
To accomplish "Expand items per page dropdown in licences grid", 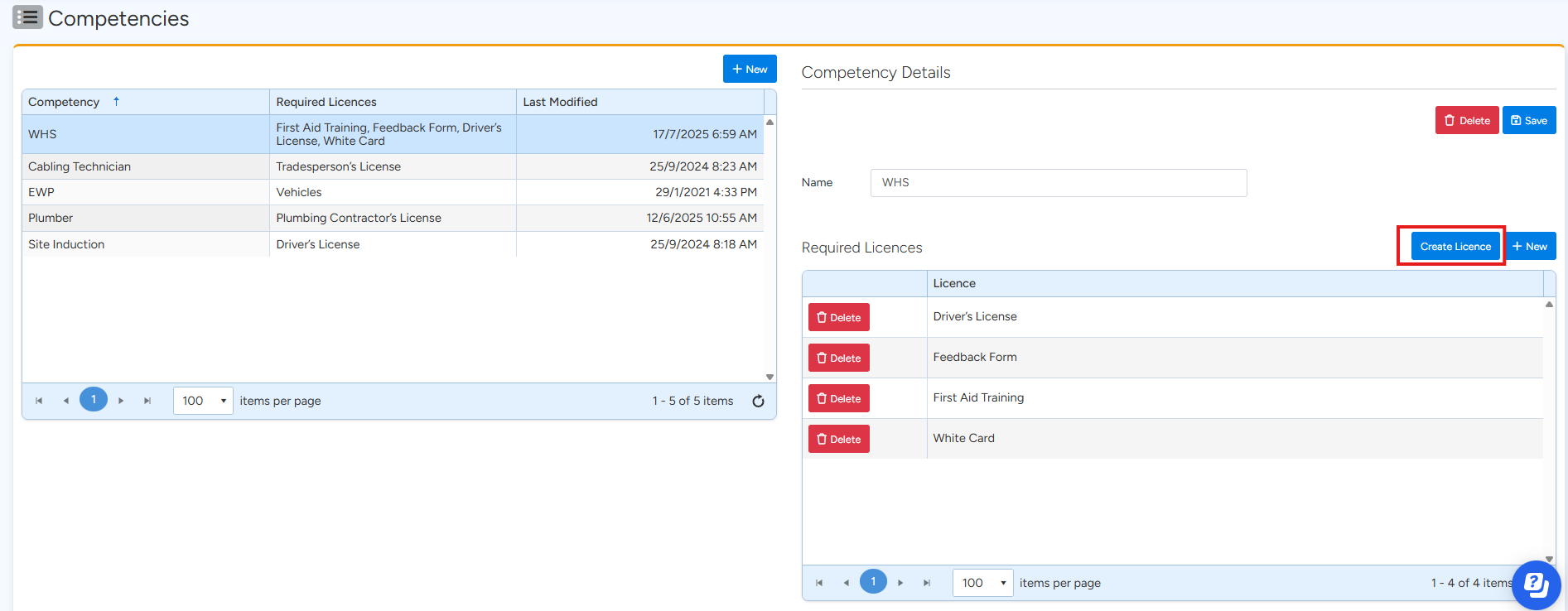I will [1002, 583].
